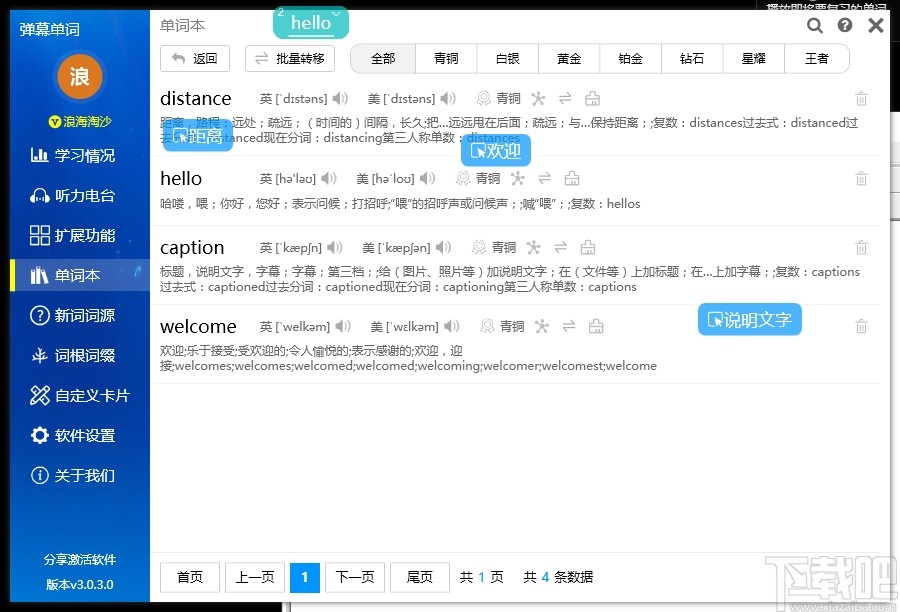This screenshot has height=612, width=900.
Task: Expand the 批量转移 batch transfer option
Action: click(289, 58)
